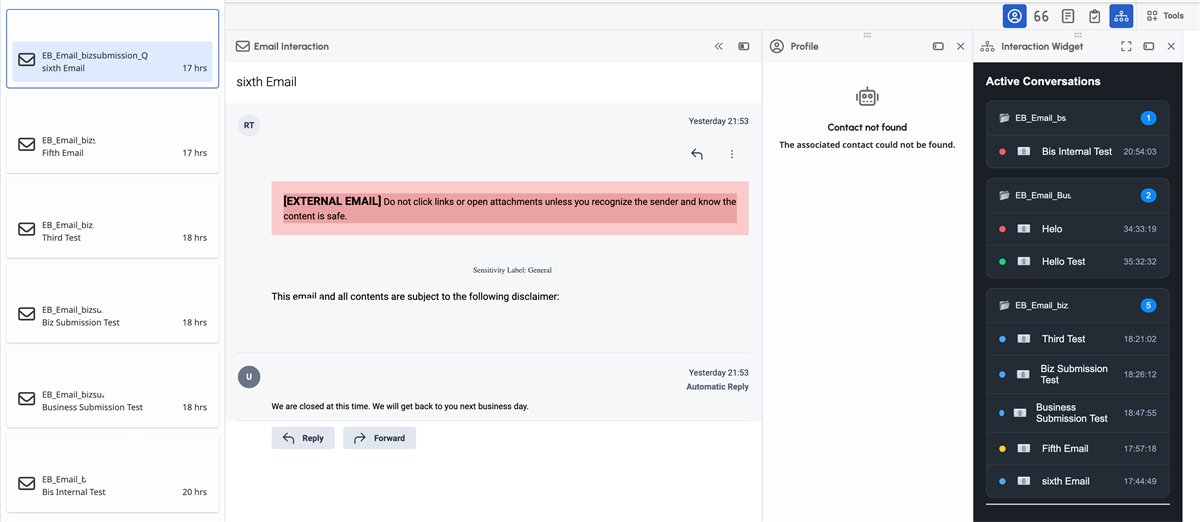
Task: Click the EXTERNAL EMAIL warning banner
Action: point(510,208)
